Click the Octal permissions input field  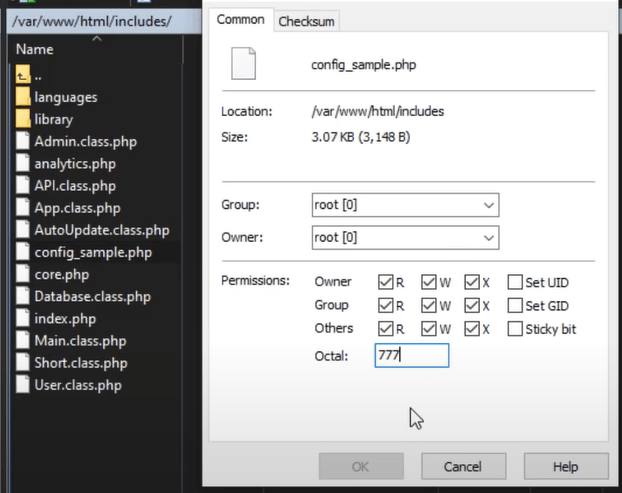412,355
